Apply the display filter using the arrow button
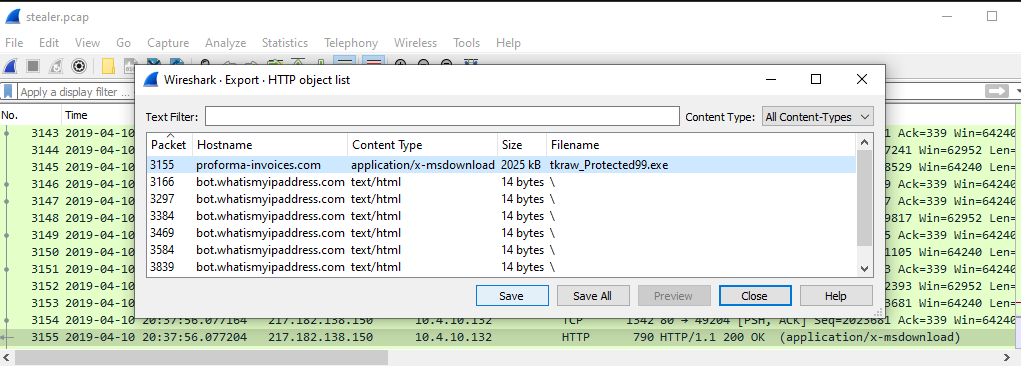The image size is (1021, 366). [997, 92]
